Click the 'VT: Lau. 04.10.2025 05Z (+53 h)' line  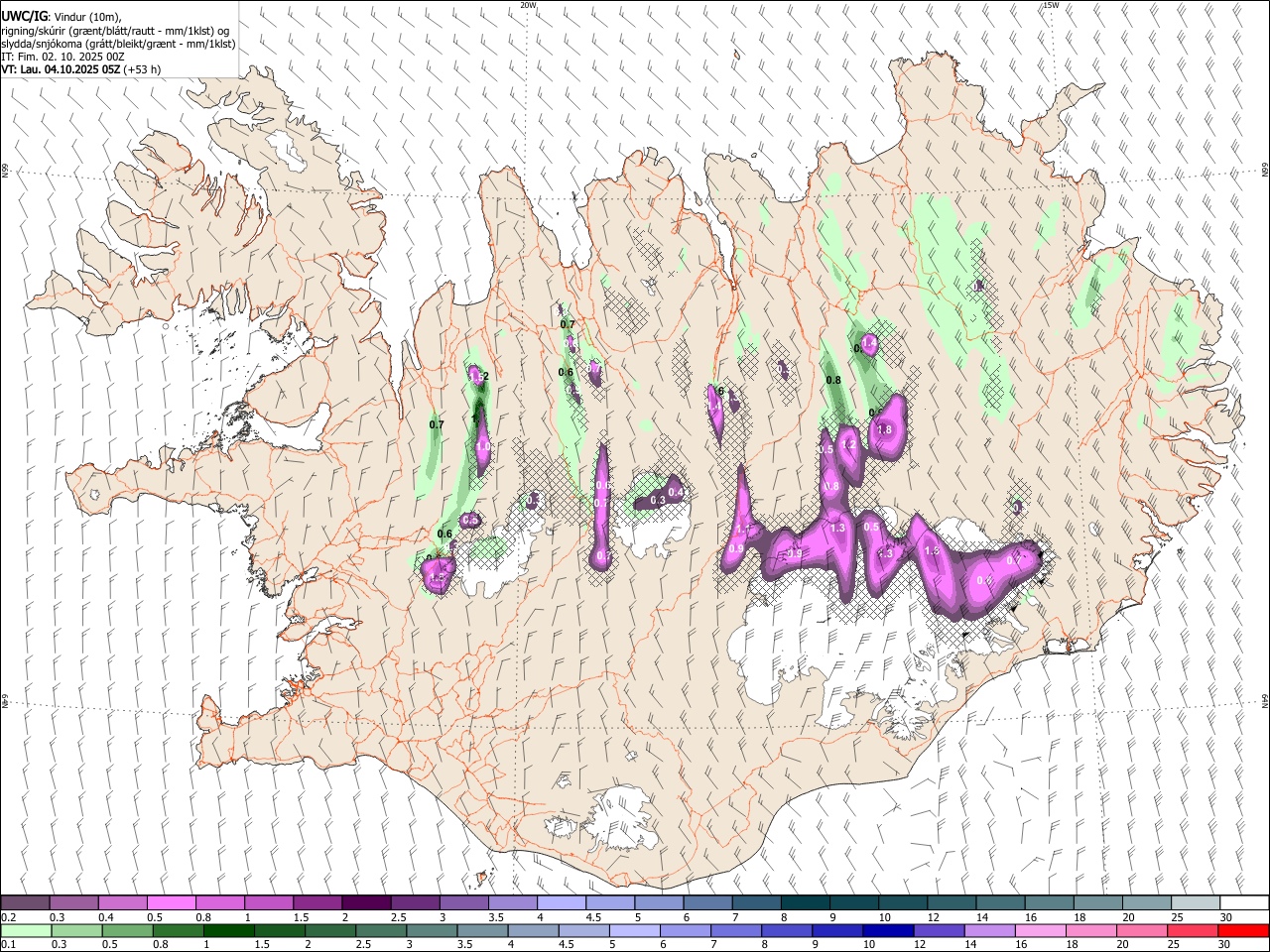(81, 69)
